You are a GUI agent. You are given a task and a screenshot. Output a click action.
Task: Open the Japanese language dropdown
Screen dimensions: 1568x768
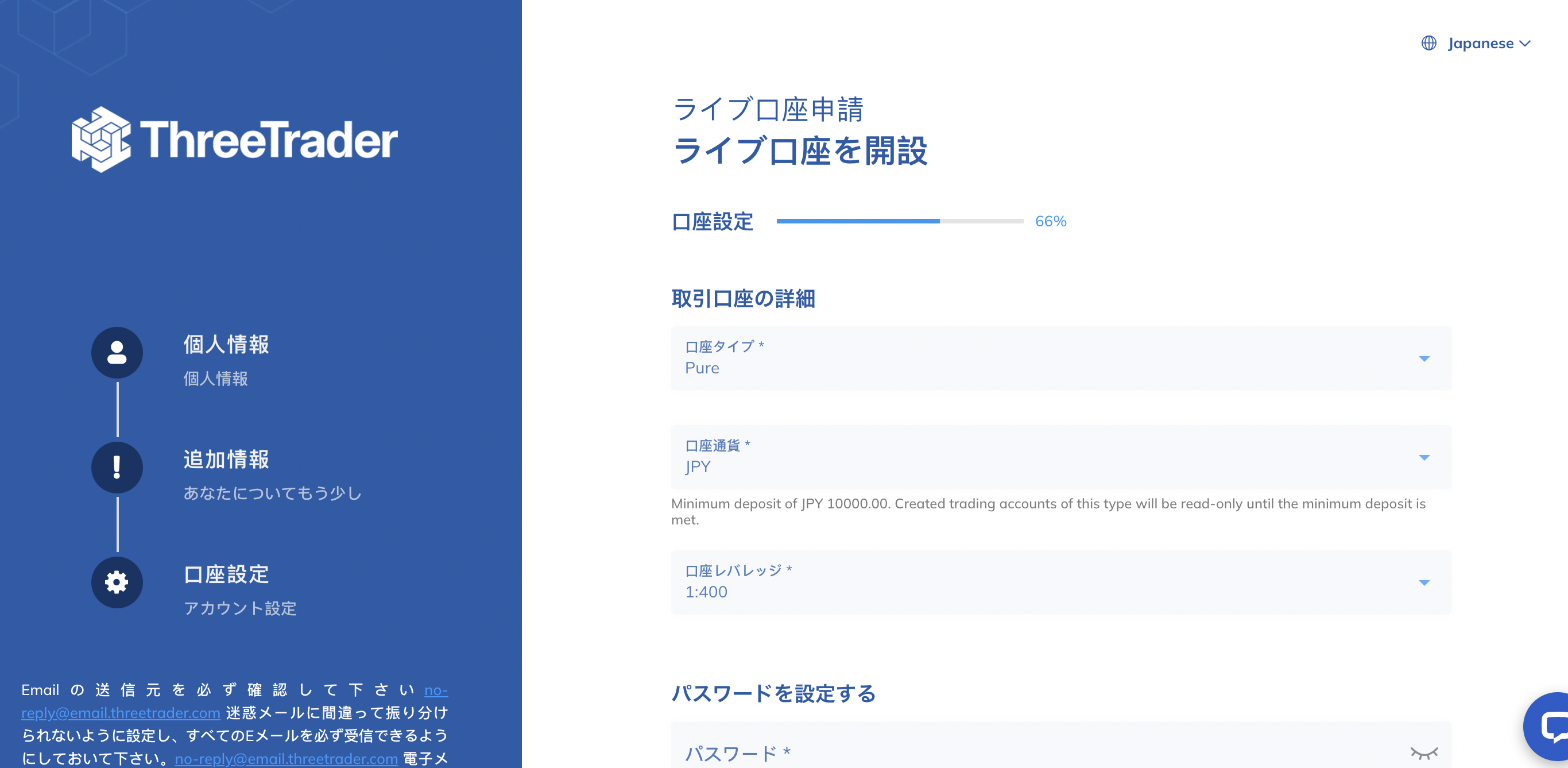[x=1489, y=43]
